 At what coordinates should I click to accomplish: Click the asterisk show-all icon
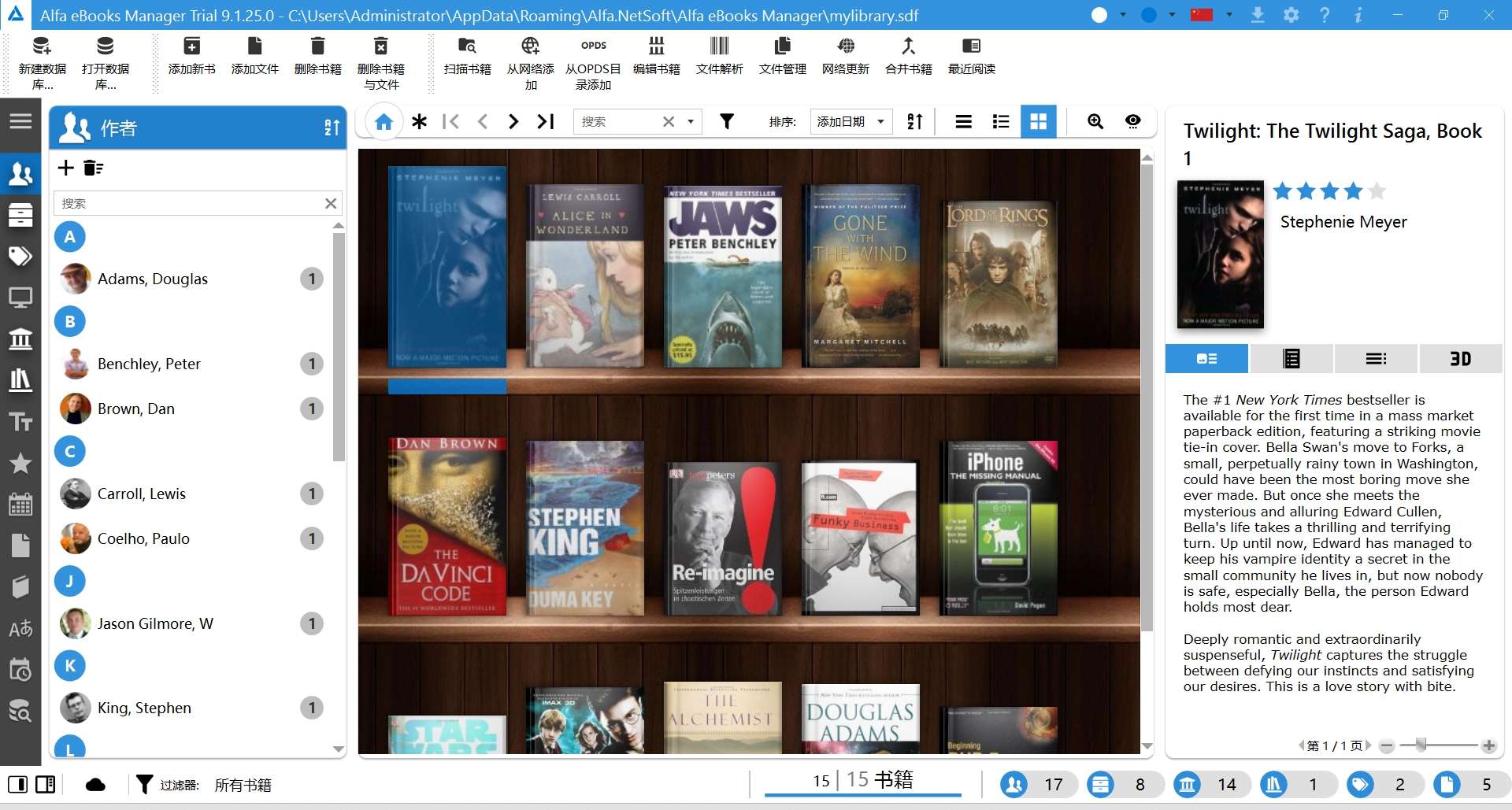[x=419, y=121]
